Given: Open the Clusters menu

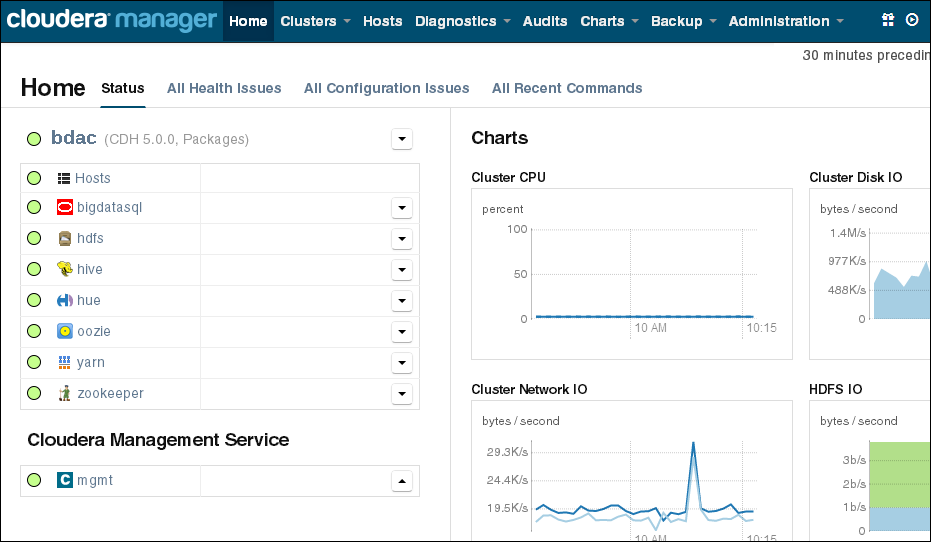Looking at the screenshot, I should pos(315,21).
